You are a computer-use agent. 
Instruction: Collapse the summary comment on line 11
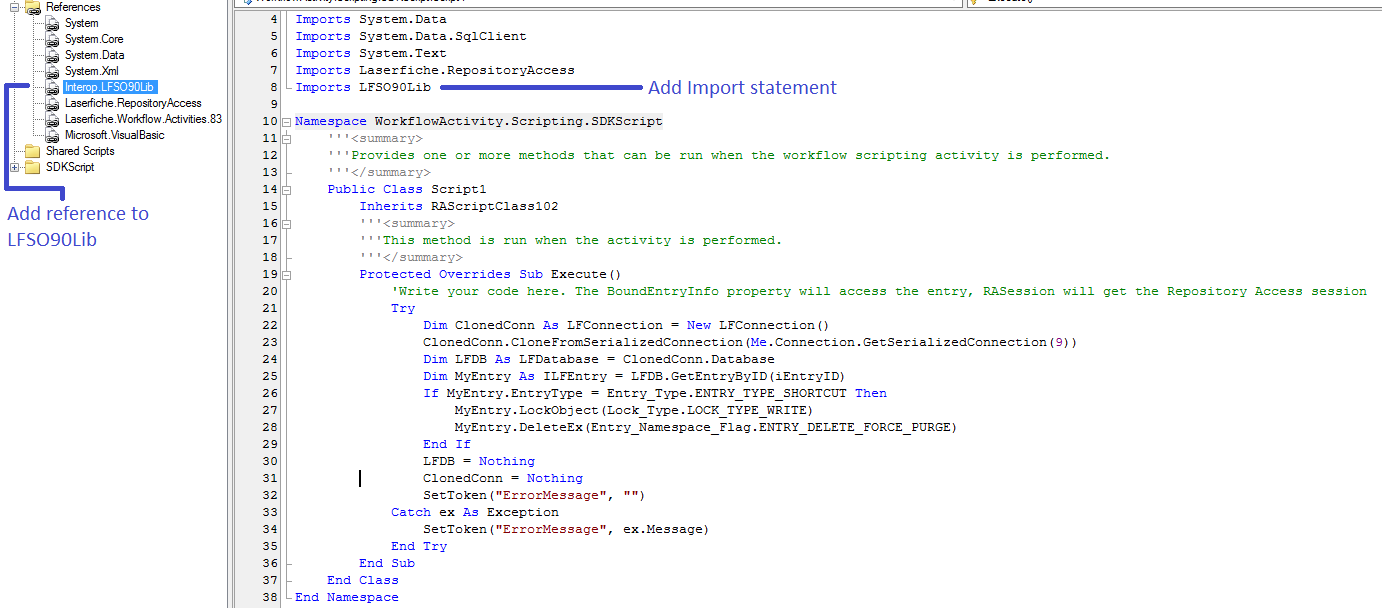(x=288, y=139)
